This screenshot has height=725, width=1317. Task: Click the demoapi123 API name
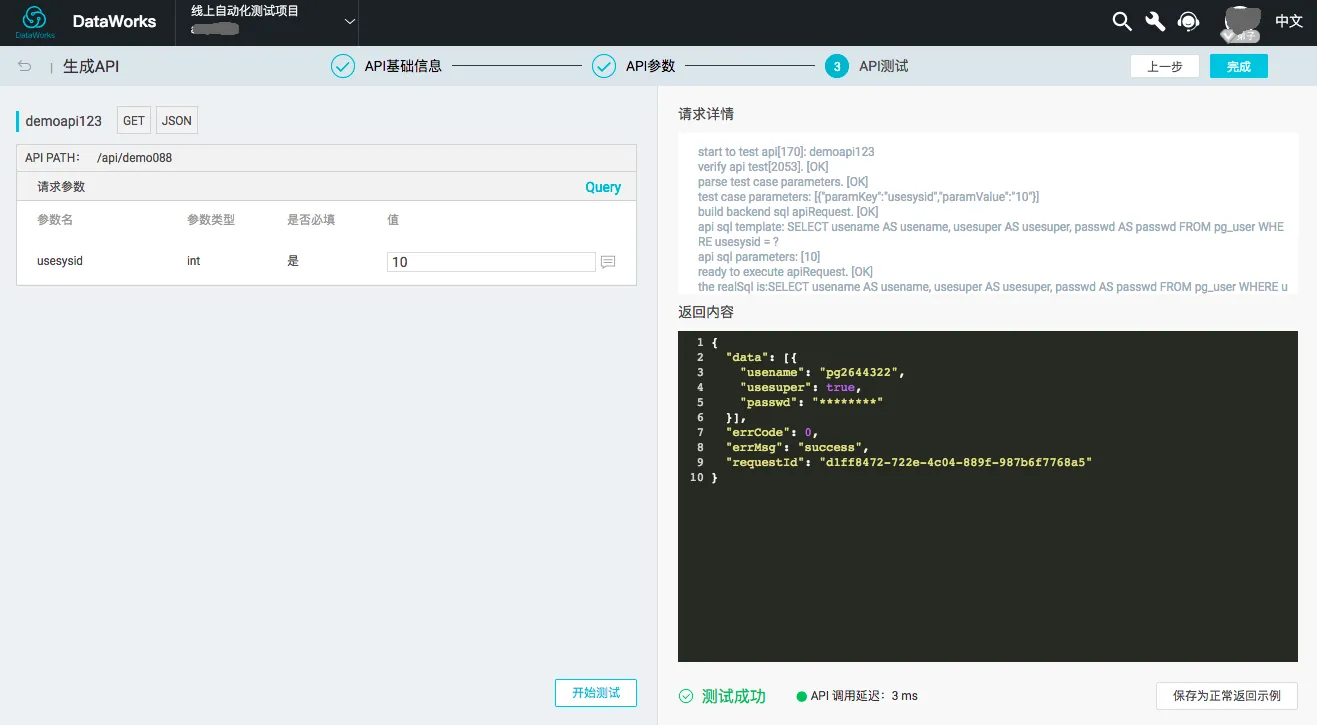[x=64, y=121]
